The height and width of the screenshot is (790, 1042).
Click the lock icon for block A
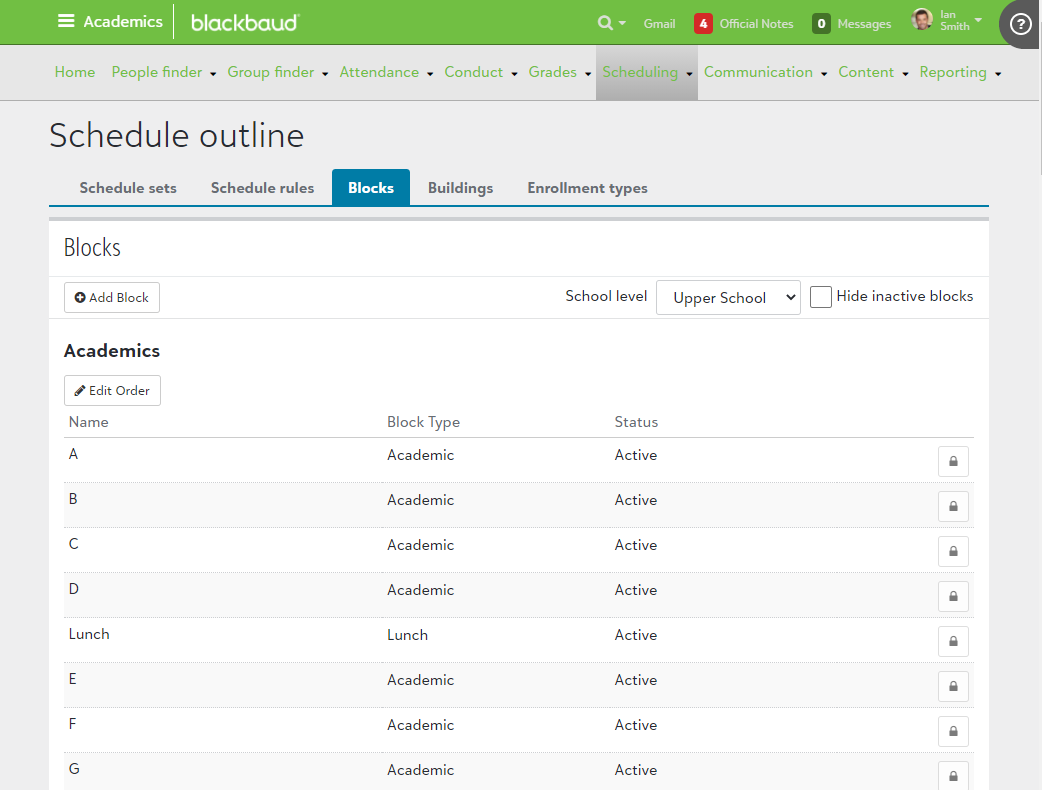pyautogui.click(x=953, y=461)
